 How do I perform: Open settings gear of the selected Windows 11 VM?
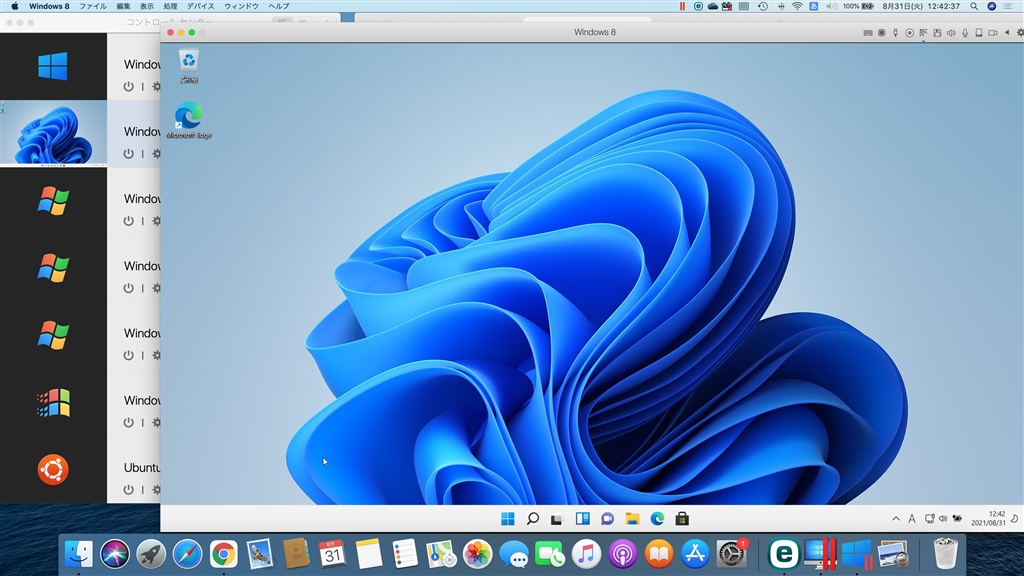(157, 153)
